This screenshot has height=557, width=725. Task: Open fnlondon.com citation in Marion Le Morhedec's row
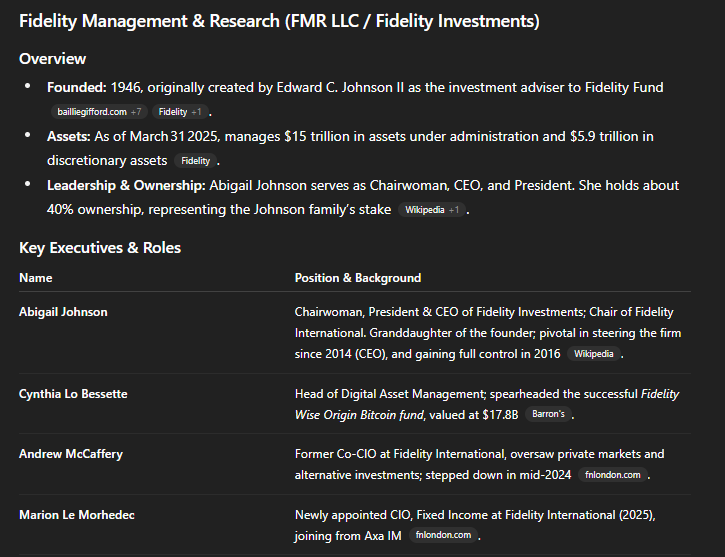pyautogui.click(x=443, y=535)
